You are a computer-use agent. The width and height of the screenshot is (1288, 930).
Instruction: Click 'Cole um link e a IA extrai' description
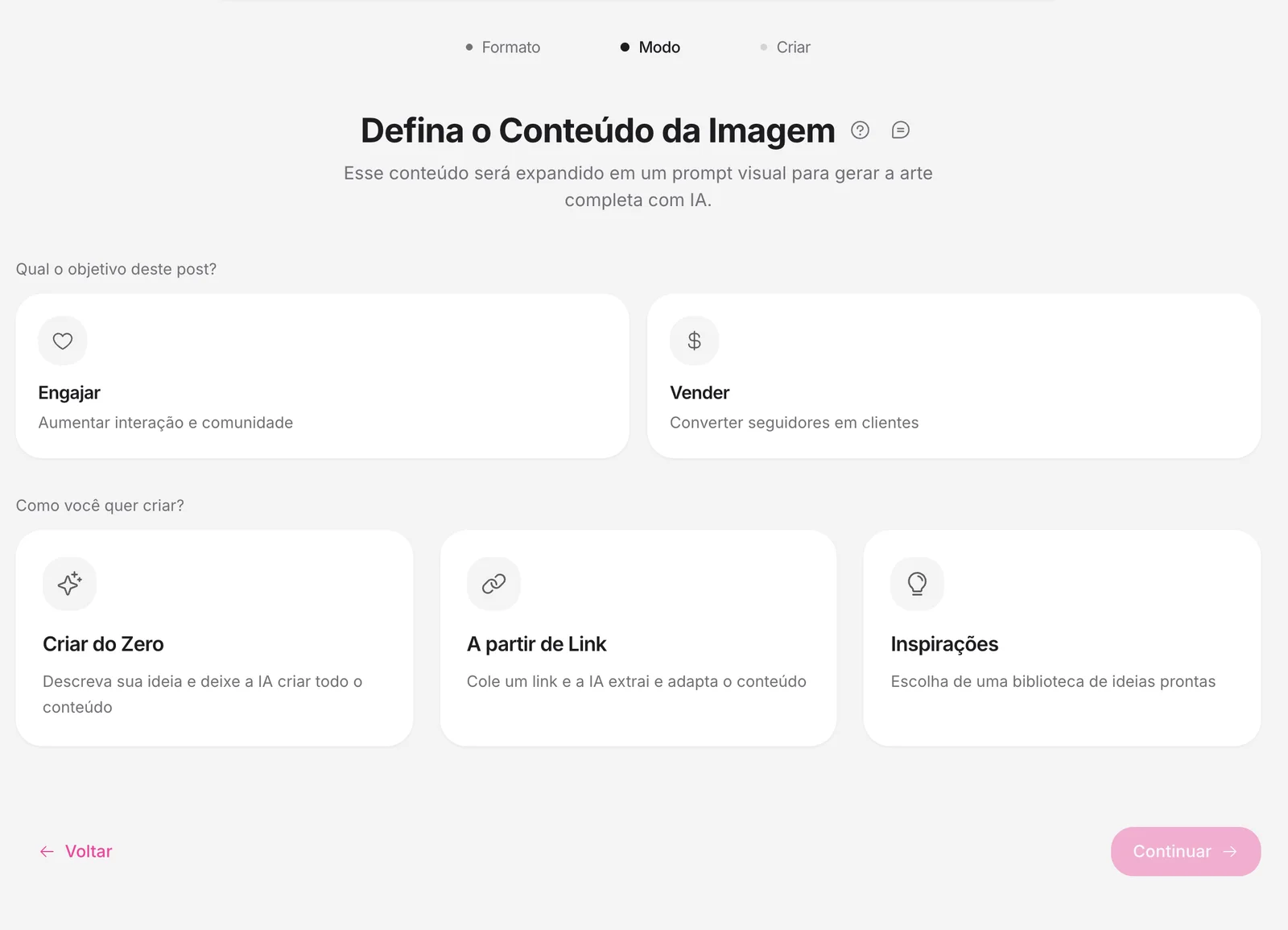click(x=637, y=681)
